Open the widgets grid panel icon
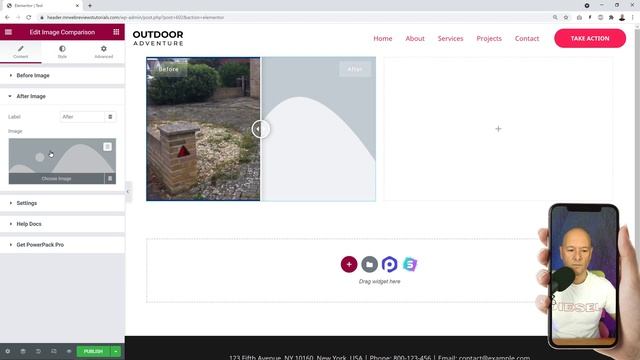 pos(116,32)
